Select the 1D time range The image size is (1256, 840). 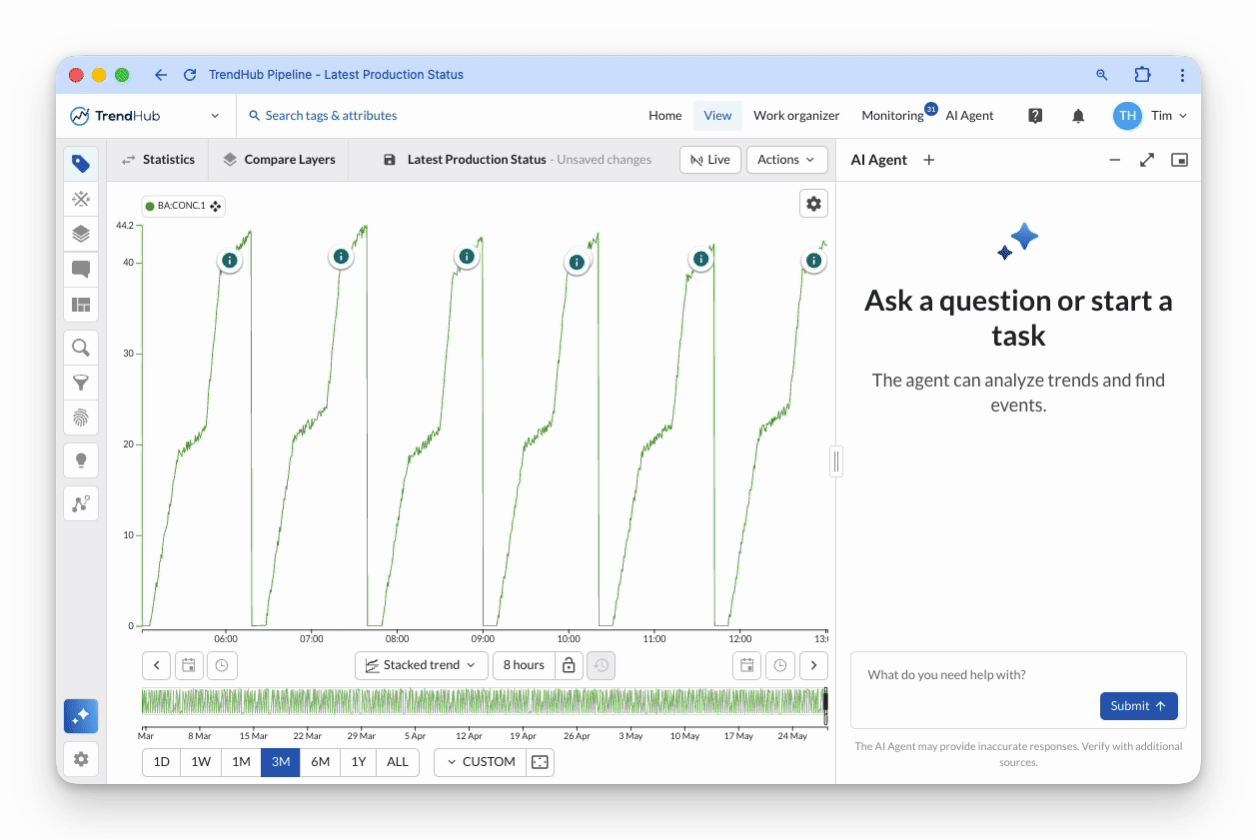coord(162,762)
